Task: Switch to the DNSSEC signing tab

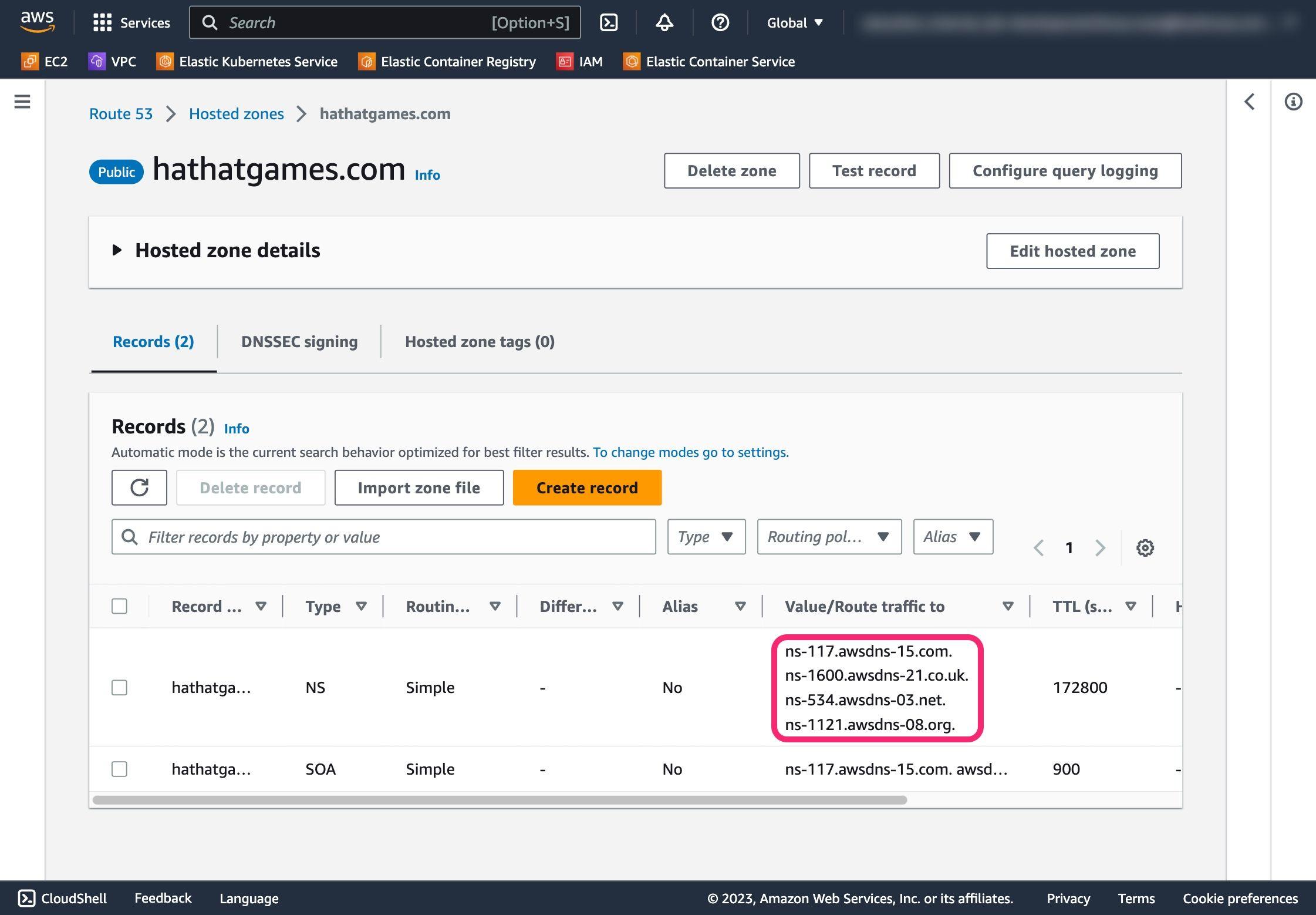Action: pyautogui.click(x=299, y=341)
